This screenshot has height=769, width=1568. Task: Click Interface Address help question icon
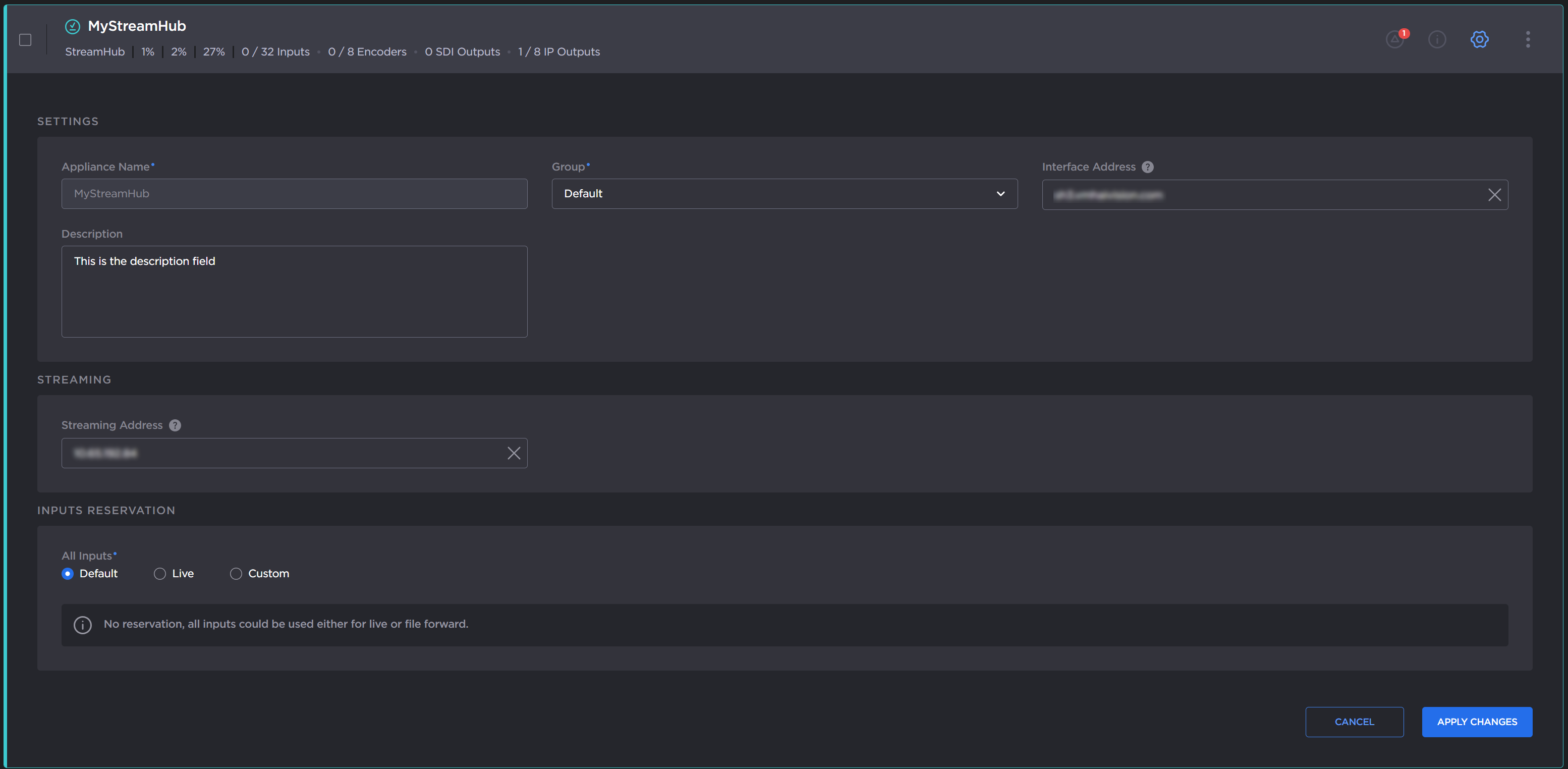(1147, 167)
